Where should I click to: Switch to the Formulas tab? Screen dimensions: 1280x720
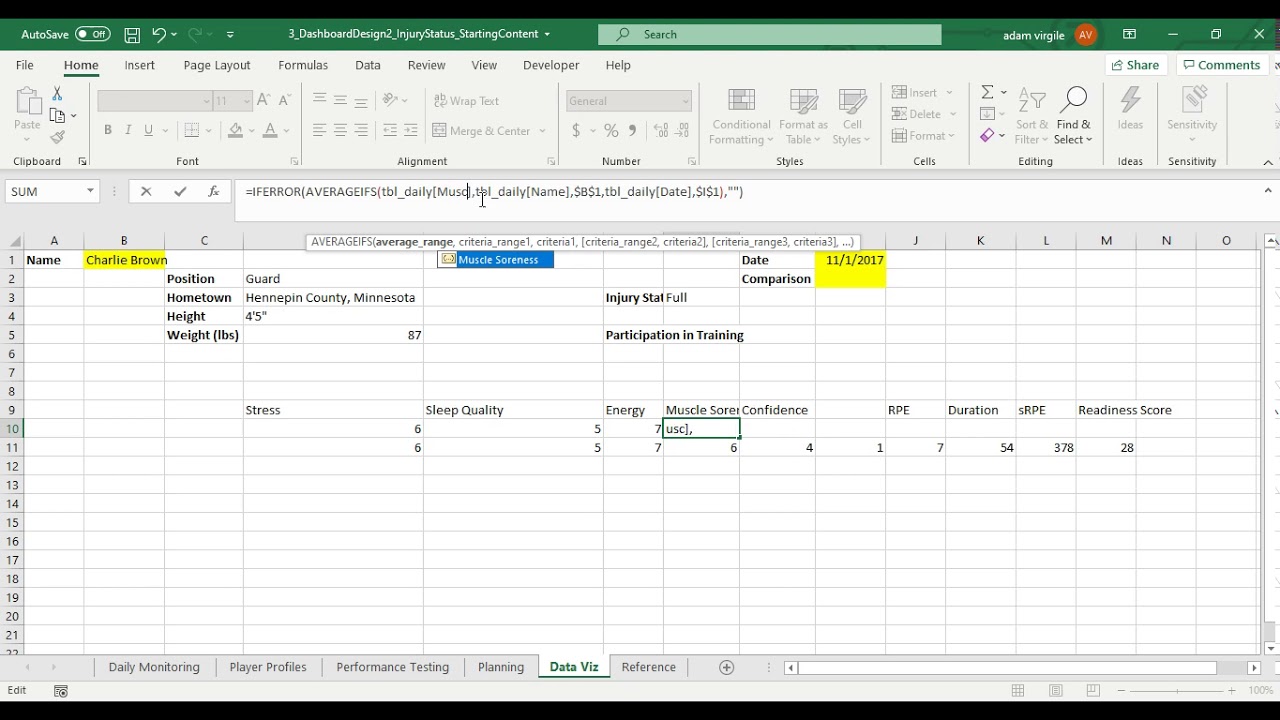pyautogui.click(x=303, y=65)
